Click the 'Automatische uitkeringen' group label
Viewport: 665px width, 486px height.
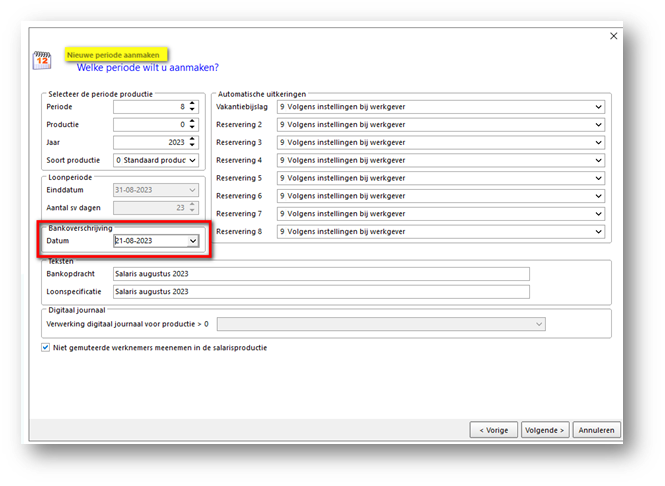click(x=262, y=94)
